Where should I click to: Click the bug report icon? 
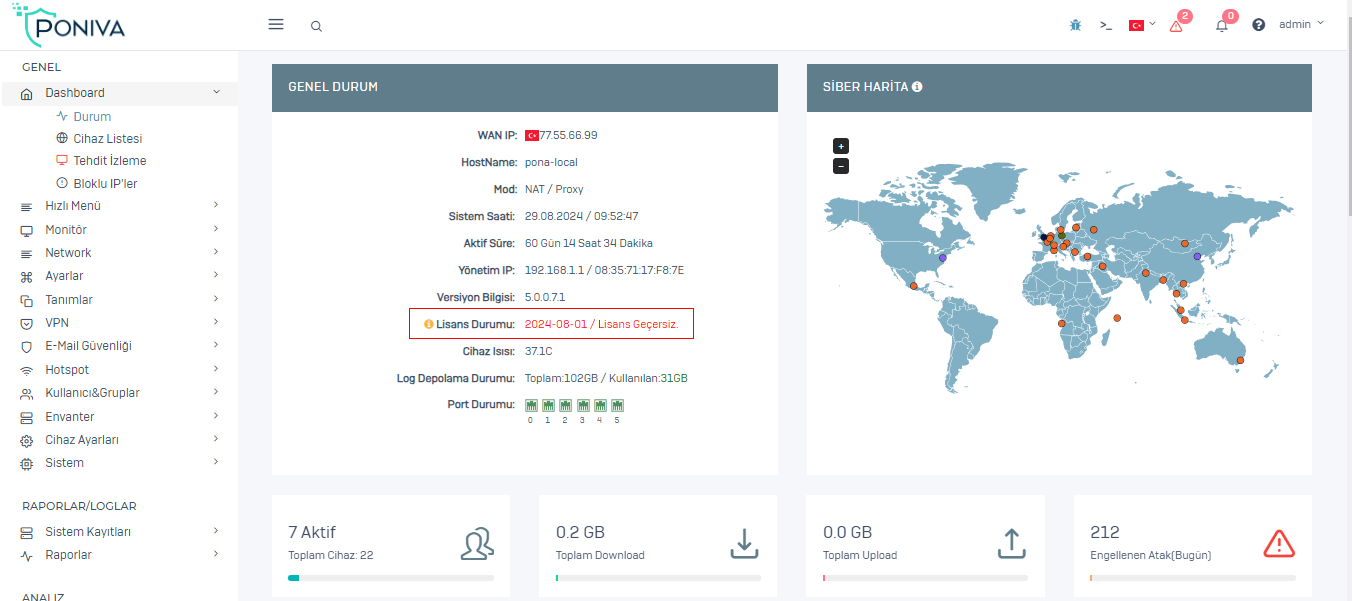point(1075,25)
